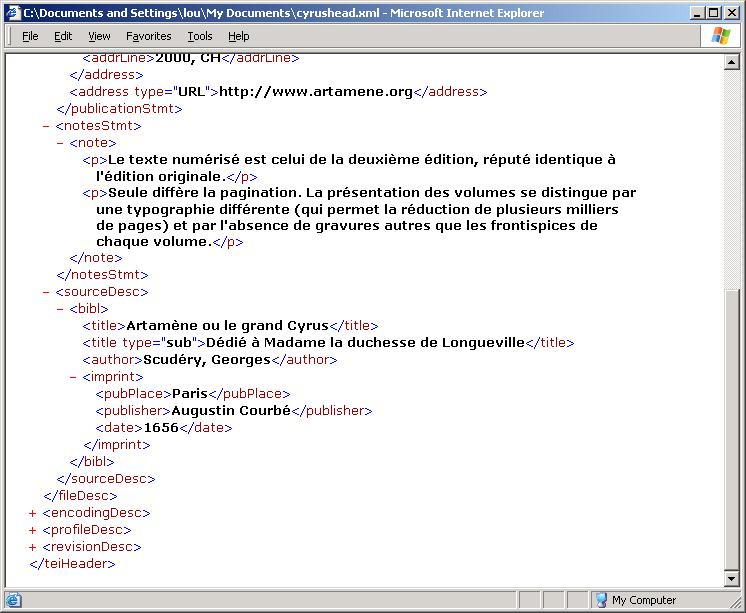This screenshot has height=613, width=746.
Task: Open the Tools menu
Action: [200, 36]
